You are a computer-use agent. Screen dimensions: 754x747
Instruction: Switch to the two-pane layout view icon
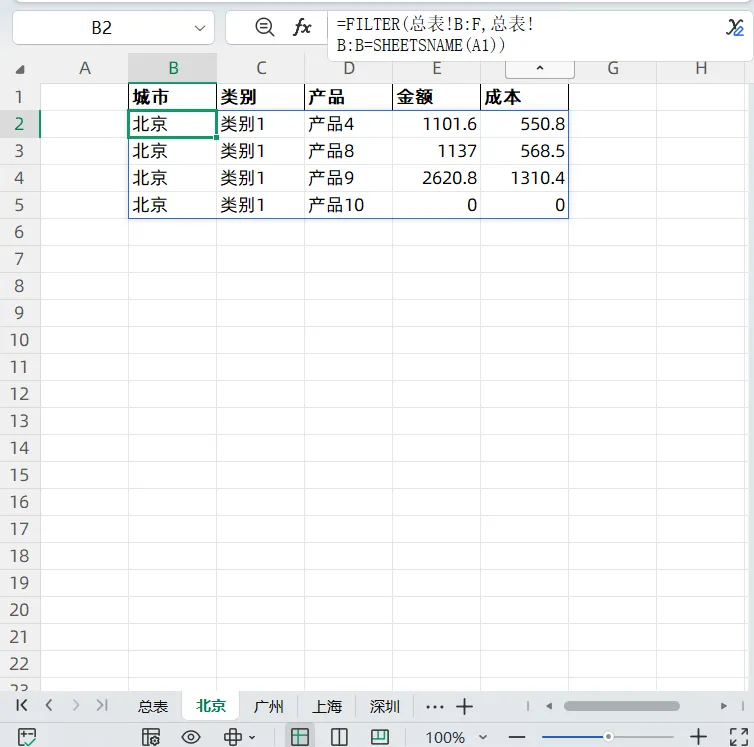coord(339,737)
